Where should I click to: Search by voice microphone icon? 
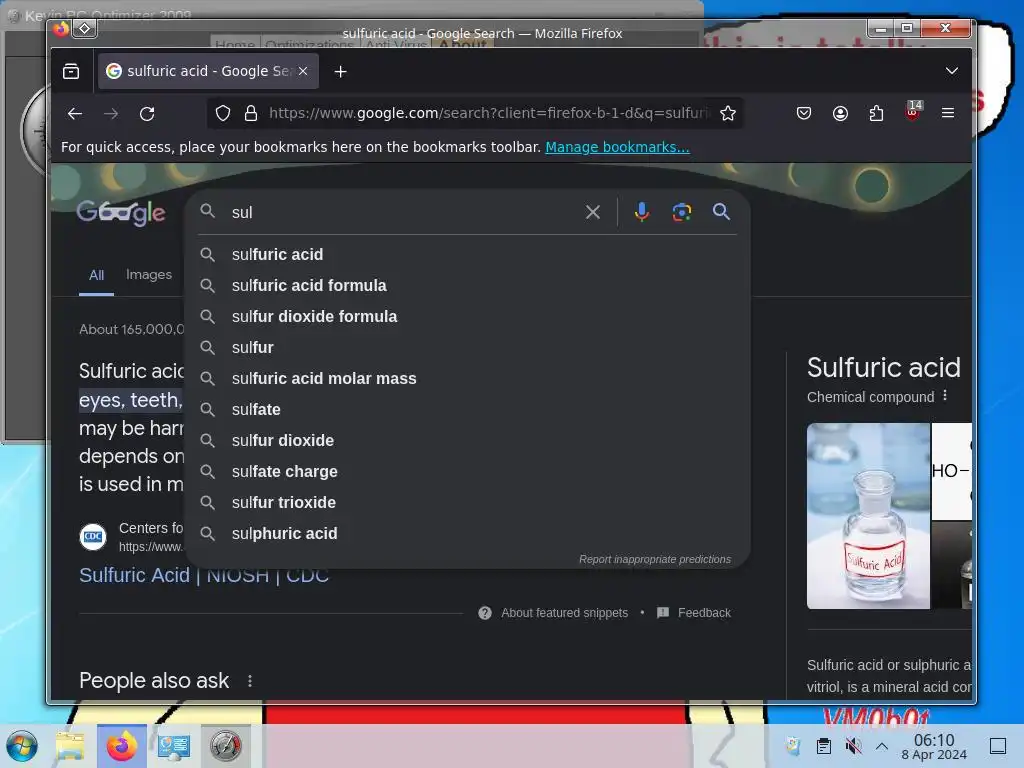641,212
